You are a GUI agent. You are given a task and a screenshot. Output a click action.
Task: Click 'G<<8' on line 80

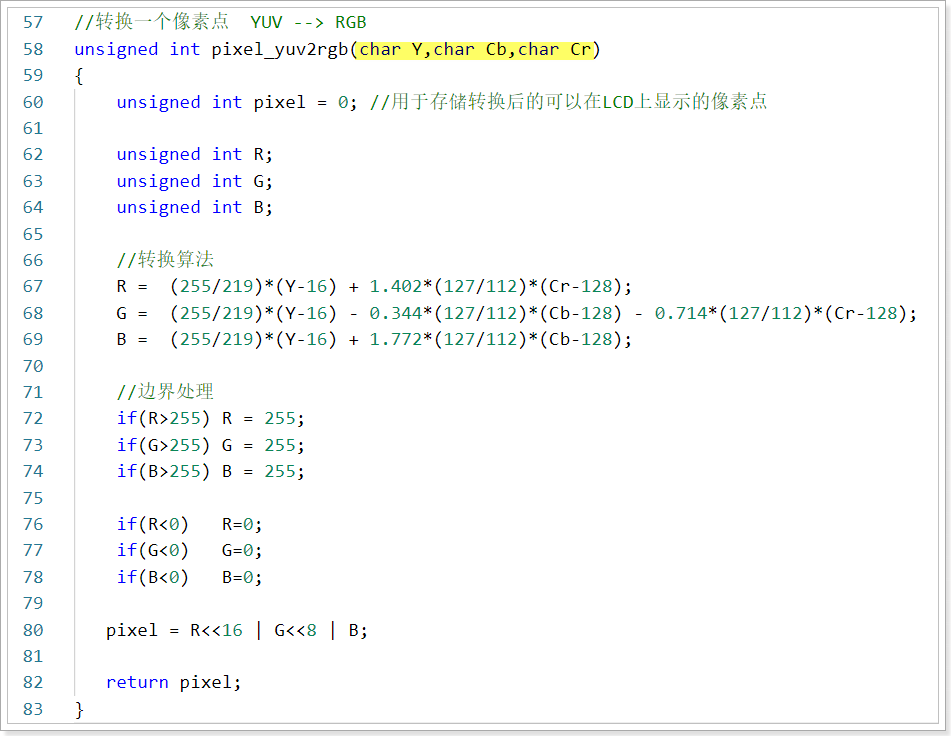click(x=295, y=630)
